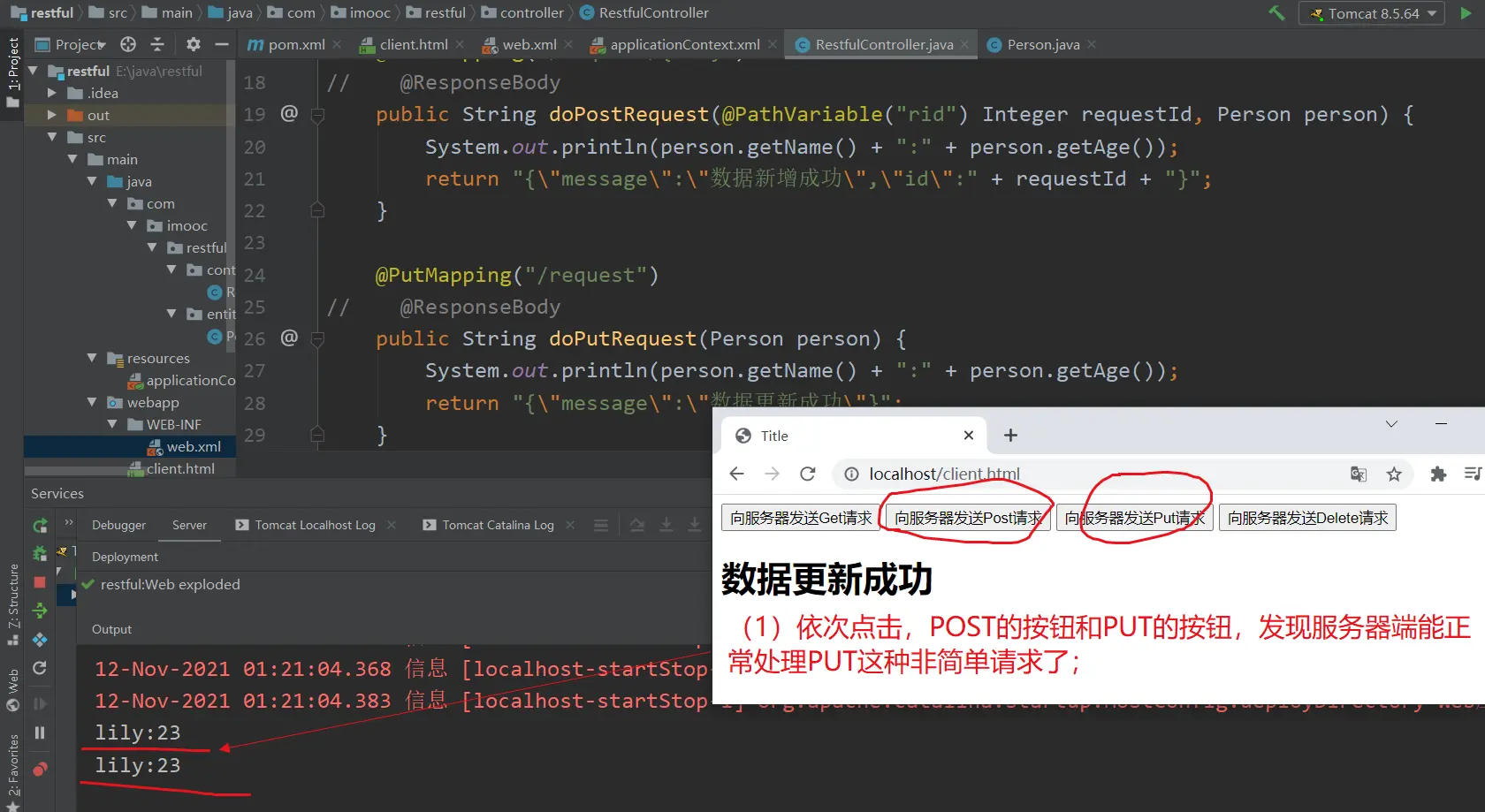Click the rerun server icon in Services
Viewport: 1485px width, 812px height.
tap(40, 526)
